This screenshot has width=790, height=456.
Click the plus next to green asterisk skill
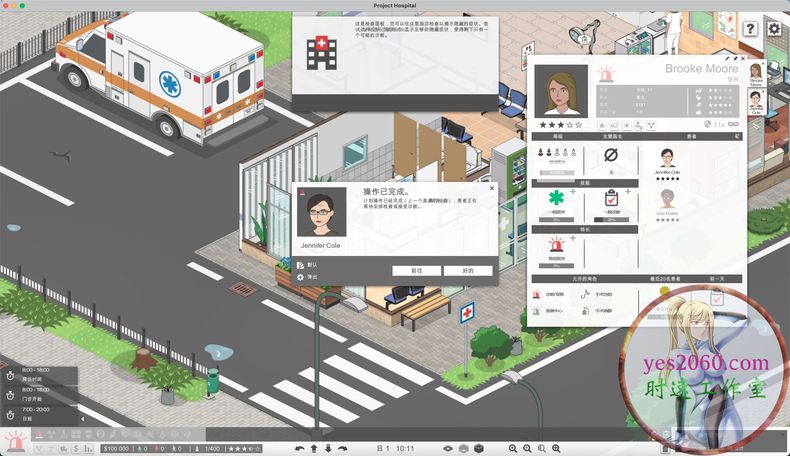(572, 191)
